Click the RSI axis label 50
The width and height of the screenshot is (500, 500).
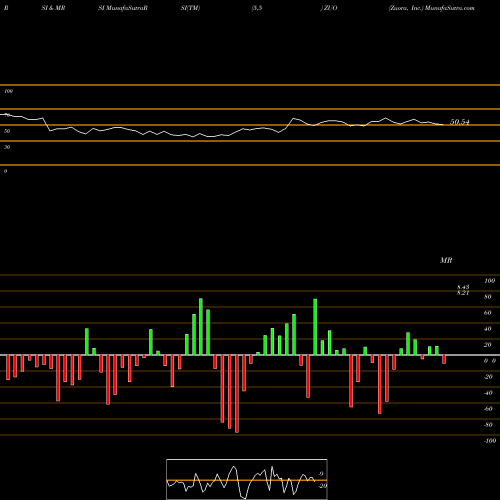tap(7, 131)
